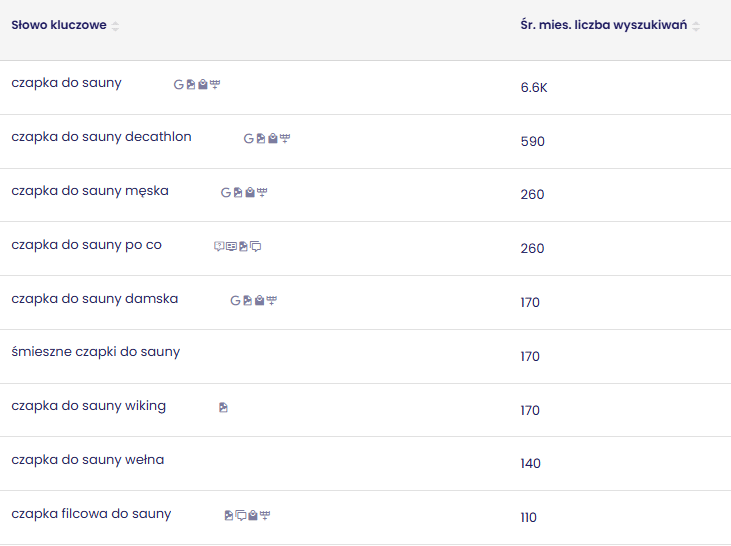Click shopping bag icon for 'czapka filcowa do sauny'

click(253, 515)
